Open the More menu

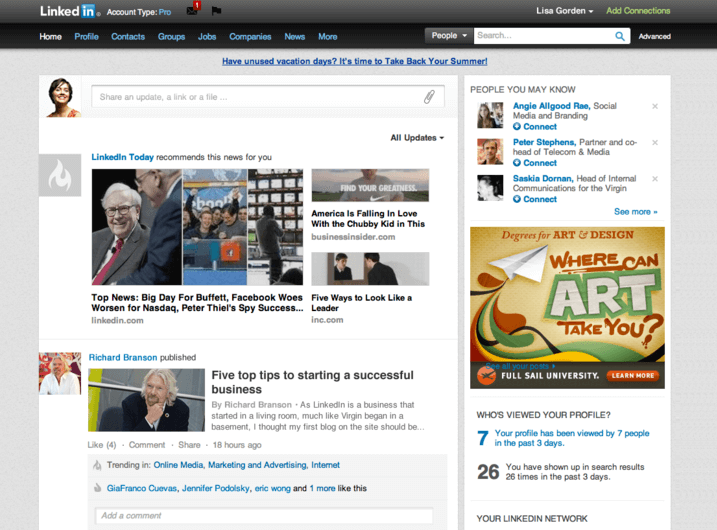[327, 37]
